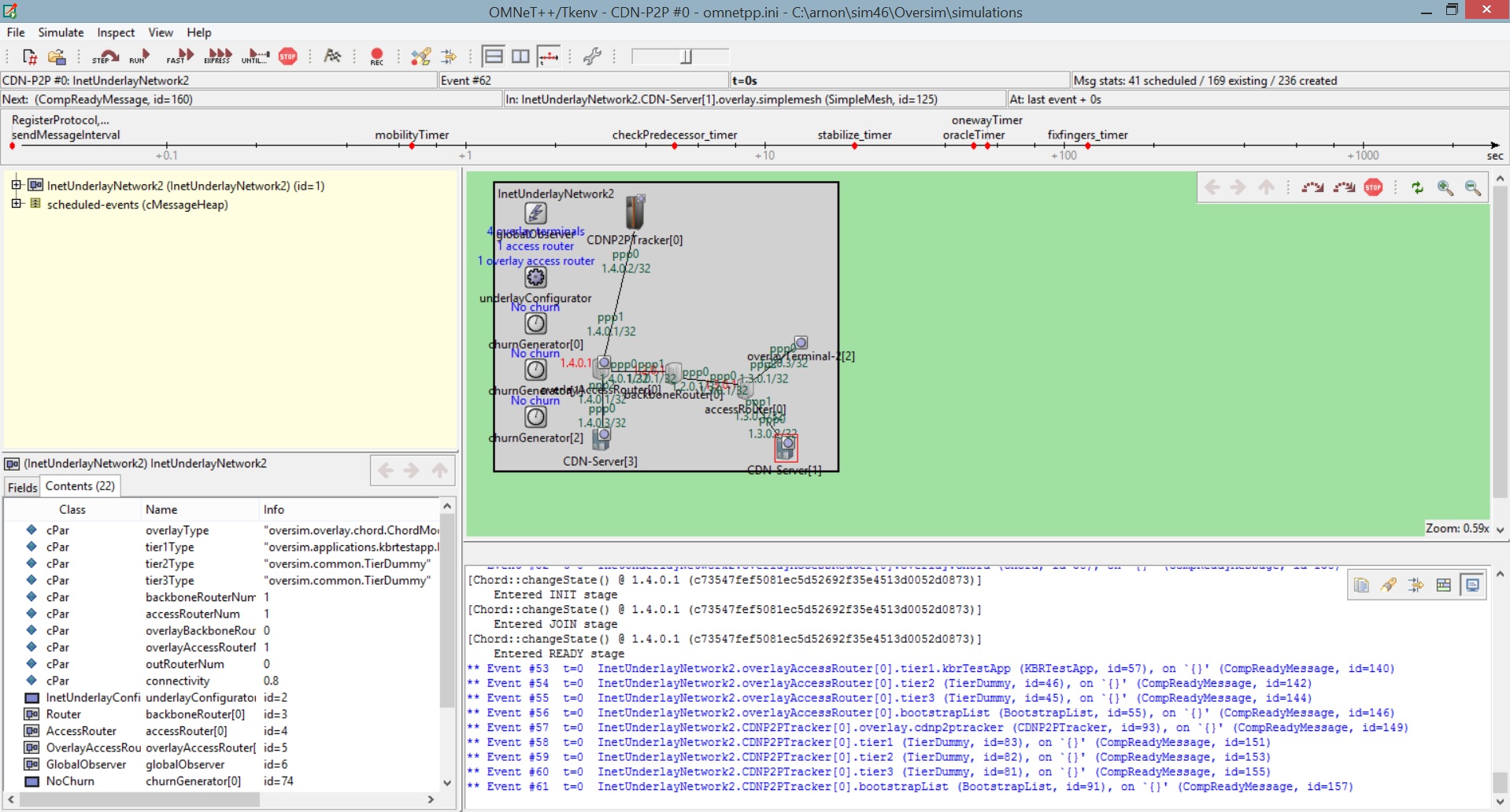The height and width of the screenshot is (812, 1510).
Task: Toggle vertical split layout button
Action: [520, 57]
